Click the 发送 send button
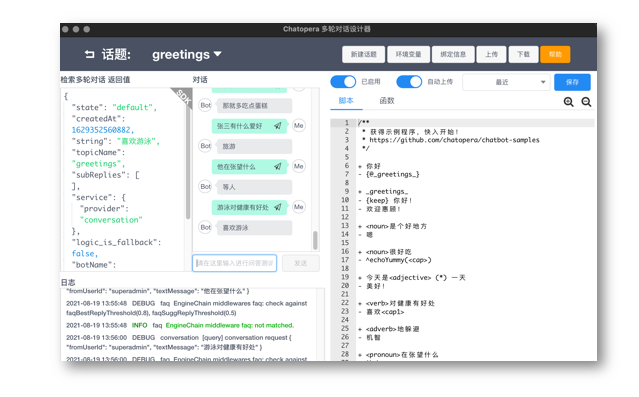Viewport: 639px width, 397px height. [301, 263]
